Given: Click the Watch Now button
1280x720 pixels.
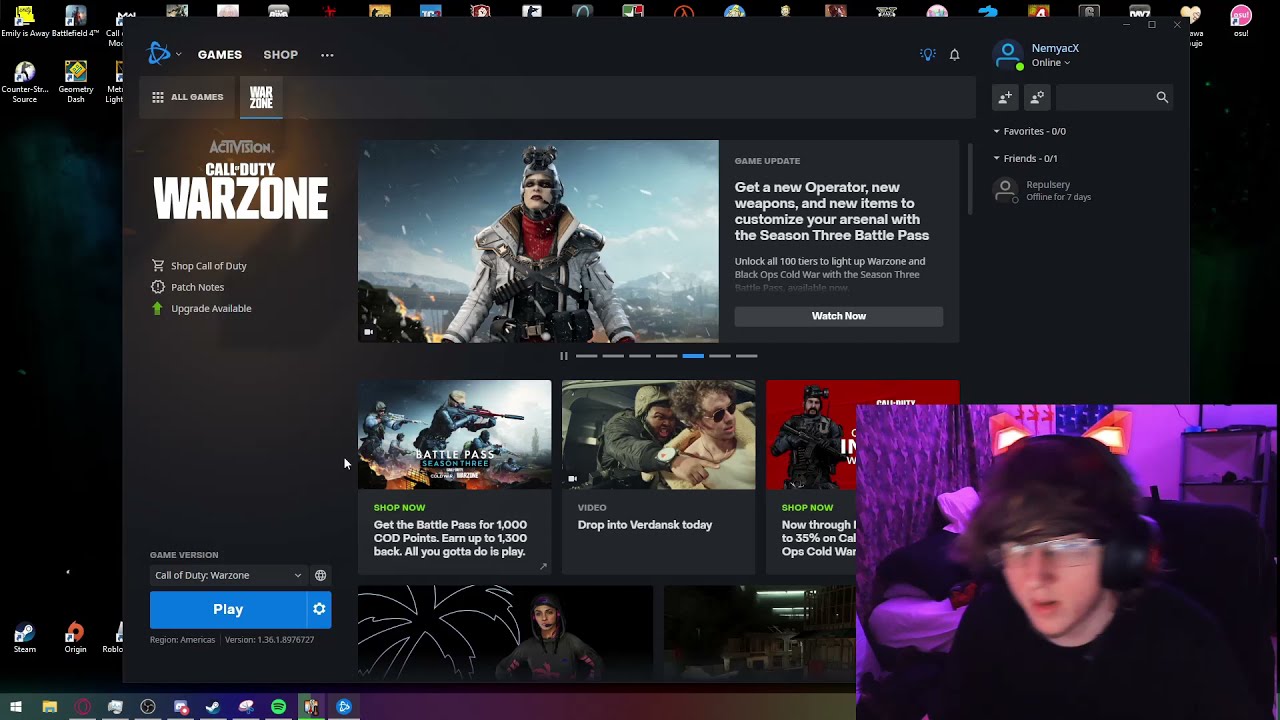Looking at the screenshot, I should (839, 316).
